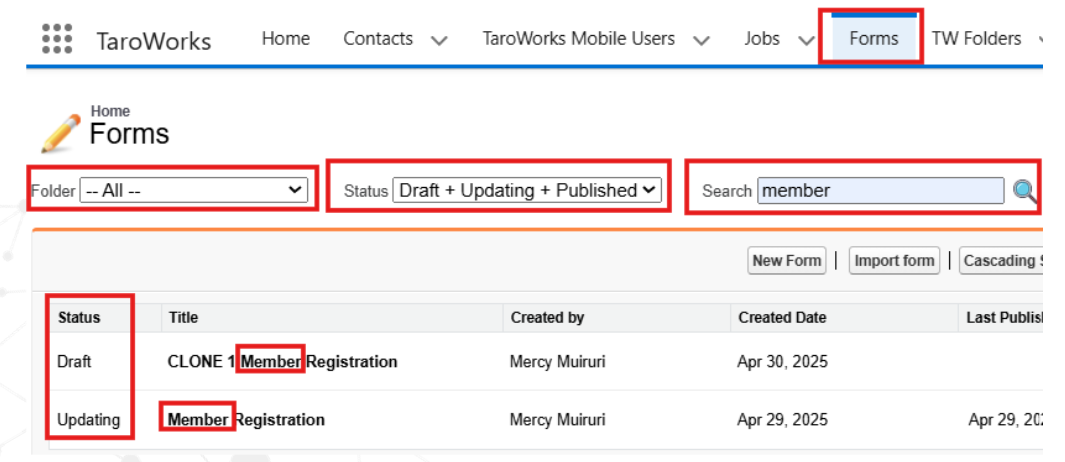
Task: Expand TaroWorks Mobile Users chevron
Action: [x=702, y=40]
